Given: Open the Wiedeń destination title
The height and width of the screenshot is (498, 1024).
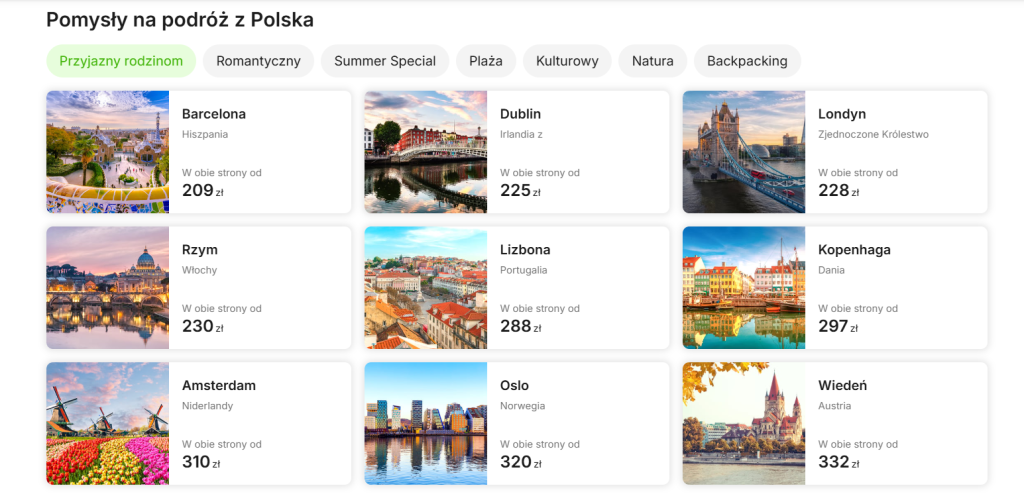Looking at the screenshot, I should 842,386.
